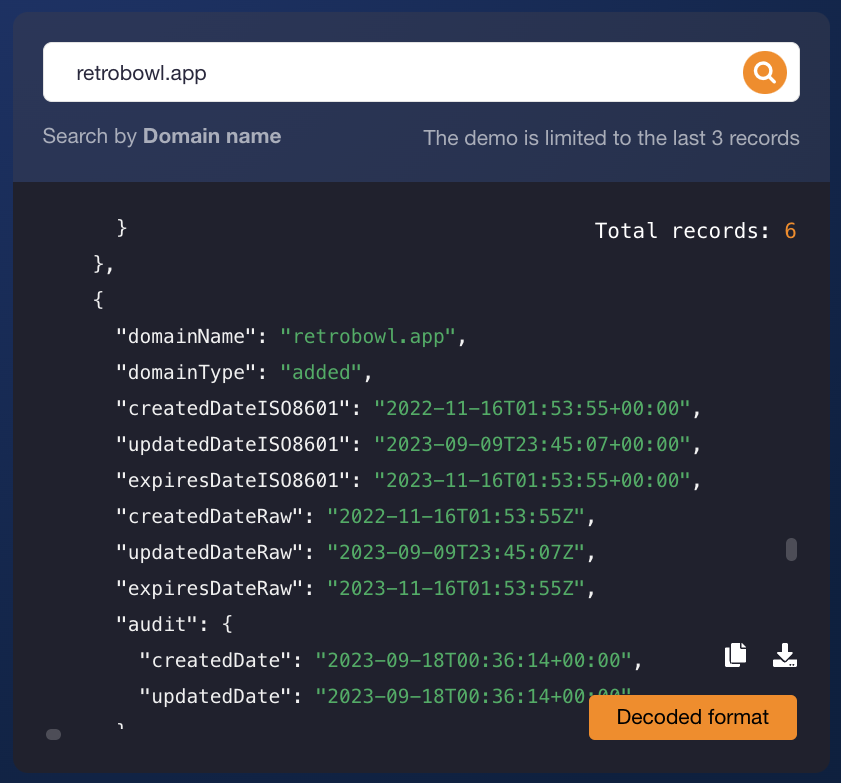Click the horizontal scrollbar thumb

point(53,734)
